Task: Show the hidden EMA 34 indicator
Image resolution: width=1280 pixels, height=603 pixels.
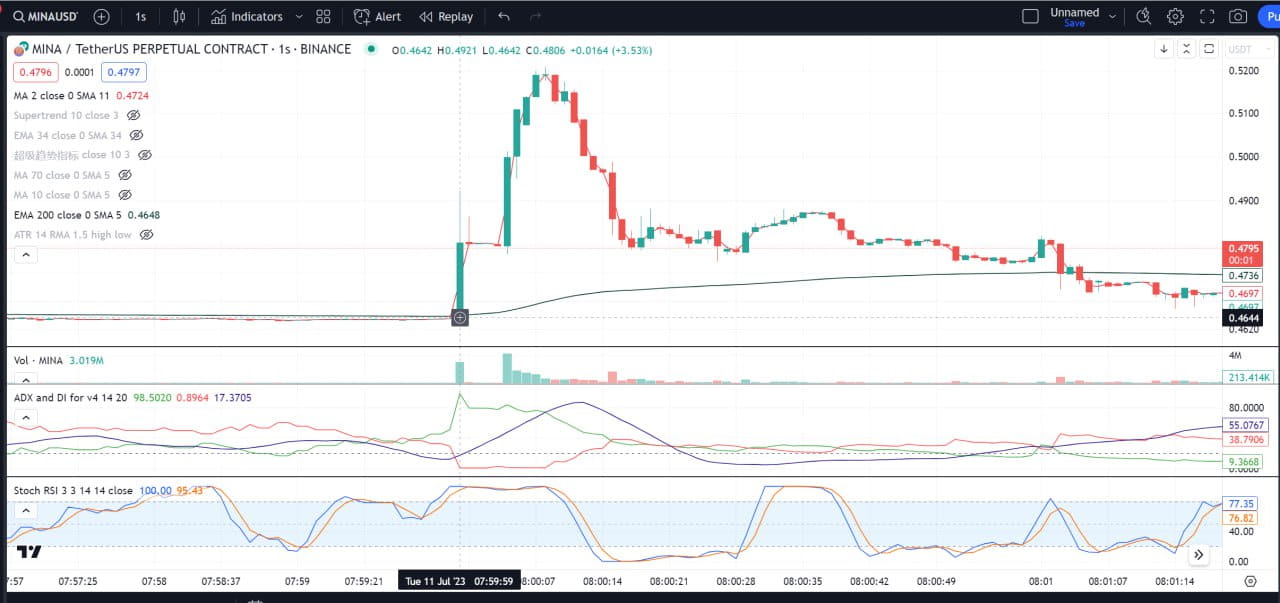Action: pos(136,135)
